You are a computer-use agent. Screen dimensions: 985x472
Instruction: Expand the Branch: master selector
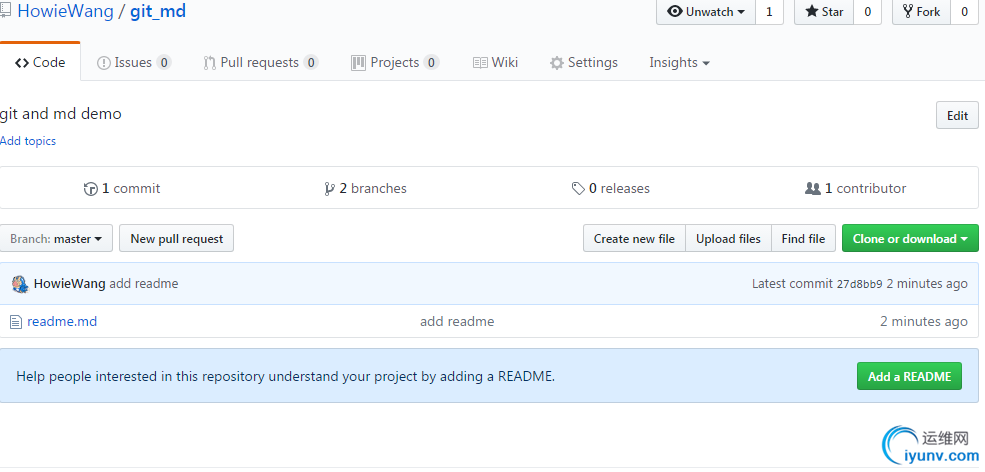[x=56, y=239]
